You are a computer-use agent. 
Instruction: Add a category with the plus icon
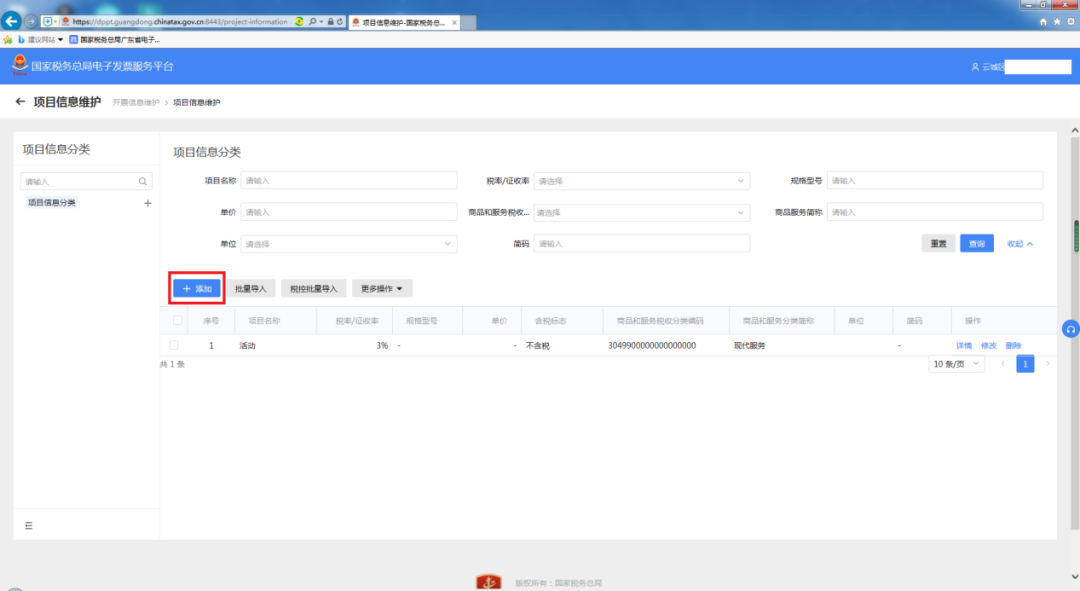[x=147, y=203]
